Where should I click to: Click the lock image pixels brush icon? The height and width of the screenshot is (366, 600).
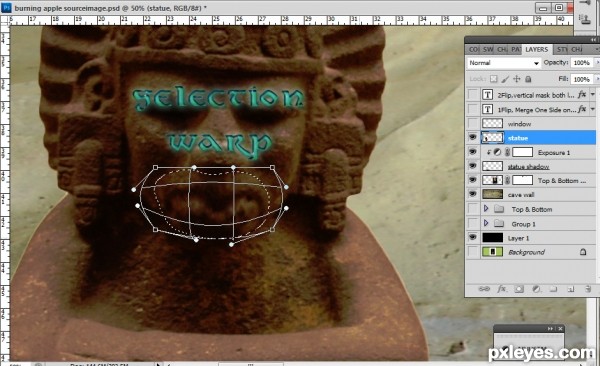[x=505, y=79]
